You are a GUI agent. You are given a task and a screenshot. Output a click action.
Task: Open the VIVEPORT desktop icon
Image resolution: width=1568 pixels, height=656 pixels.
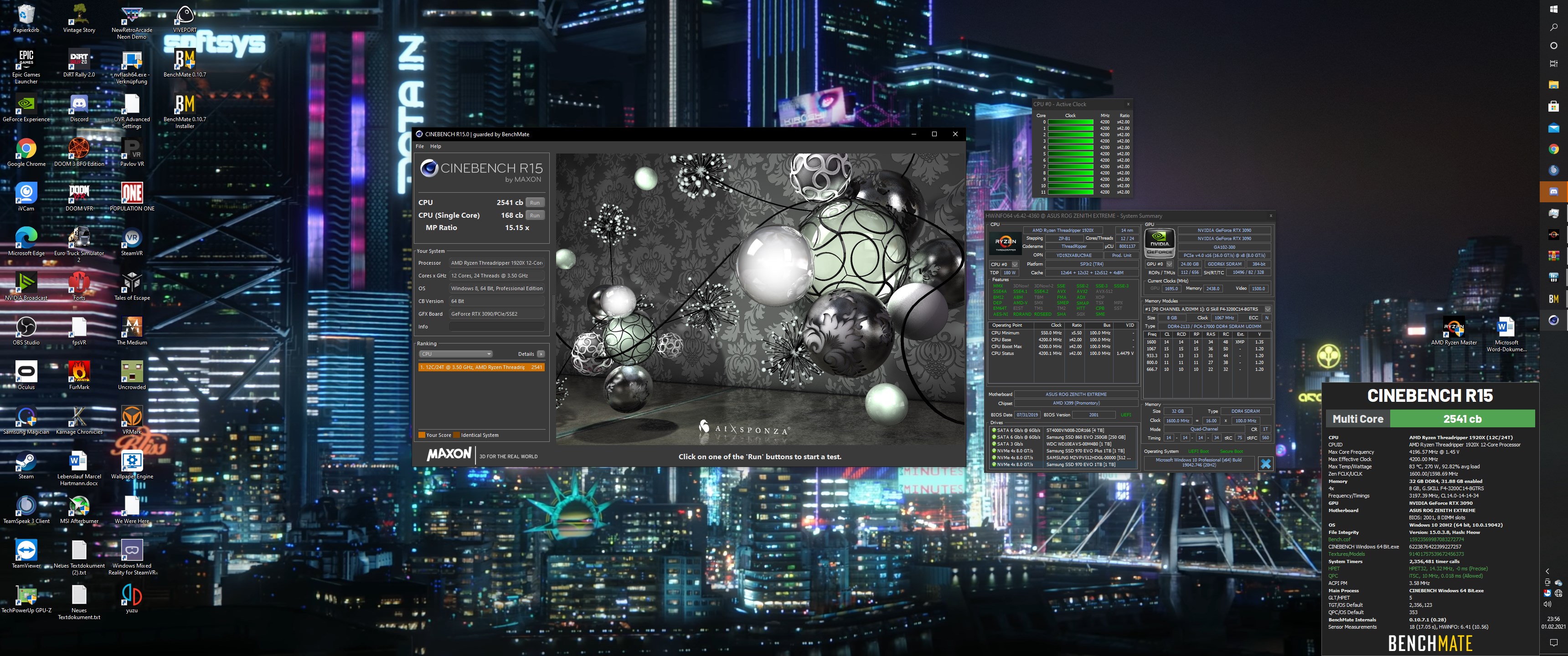(x=185, y=18)
